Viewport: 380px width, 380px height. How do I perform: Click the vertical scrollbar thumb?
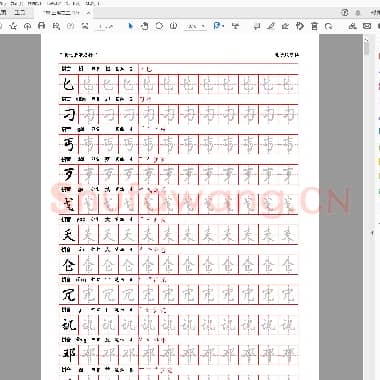click(367, 47)
